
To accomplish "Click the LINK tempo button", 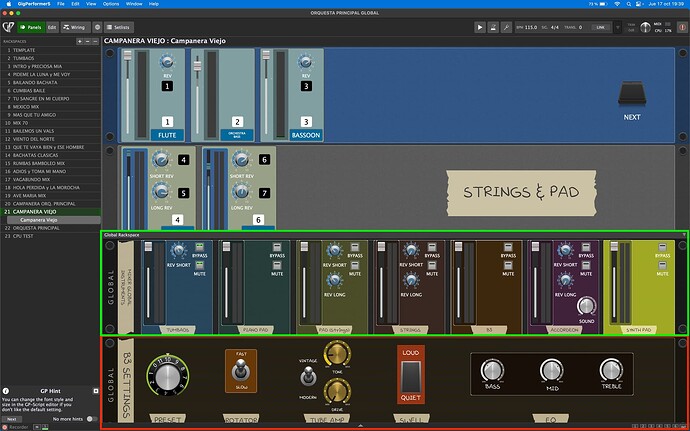I will click(x=601, y=27).
